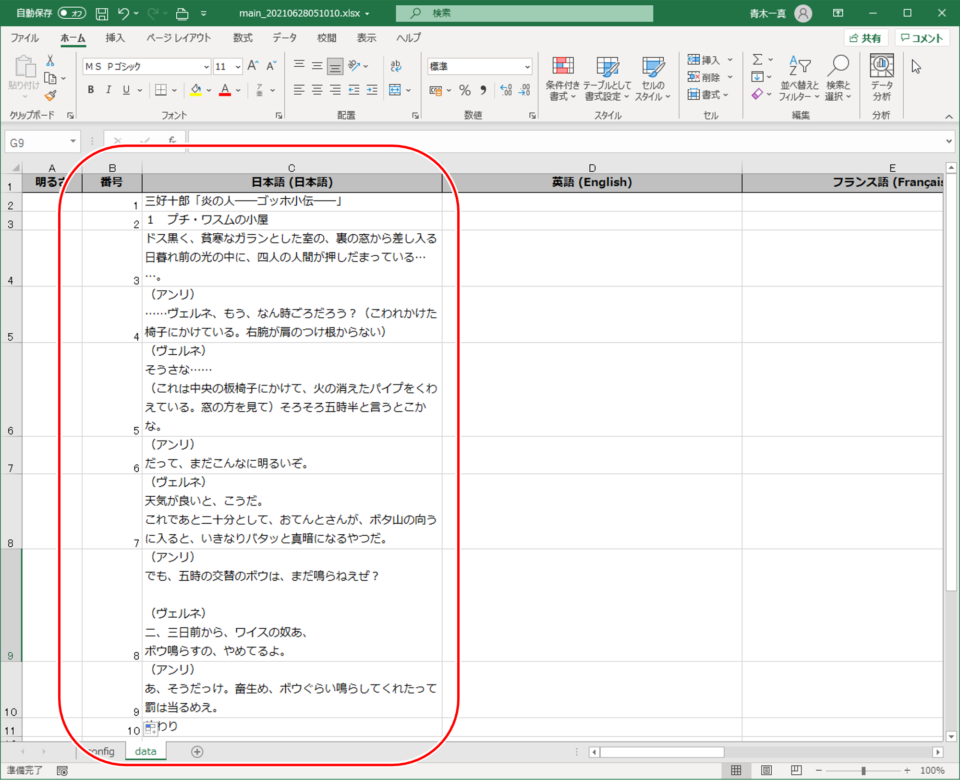Toggle Italic formatting button
Screen dimensions: 960x780
(108, 90)
